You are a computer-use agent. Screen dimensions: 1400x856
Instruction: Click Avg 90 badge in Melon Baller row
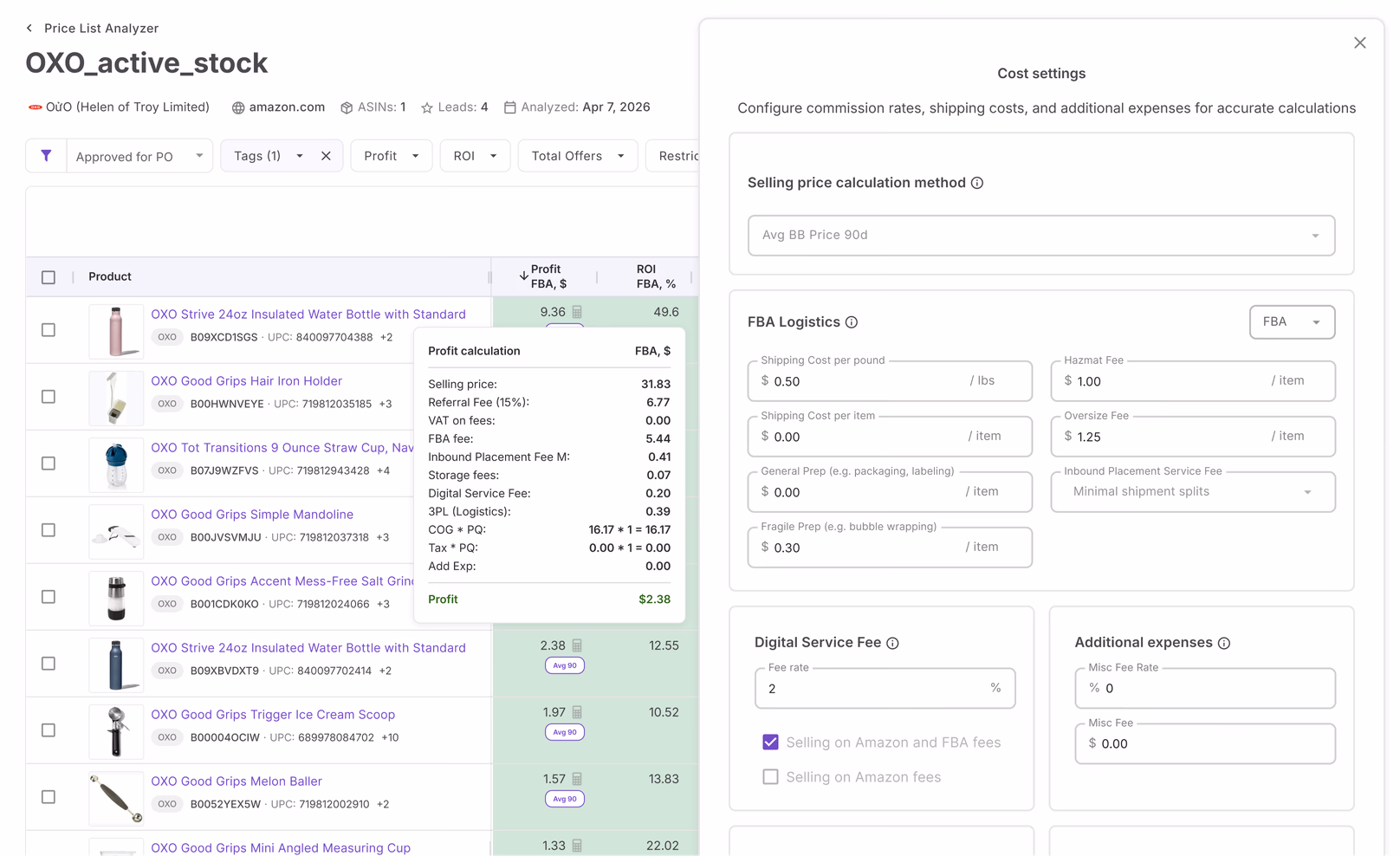pyautogui.click(x=565, y=799)
